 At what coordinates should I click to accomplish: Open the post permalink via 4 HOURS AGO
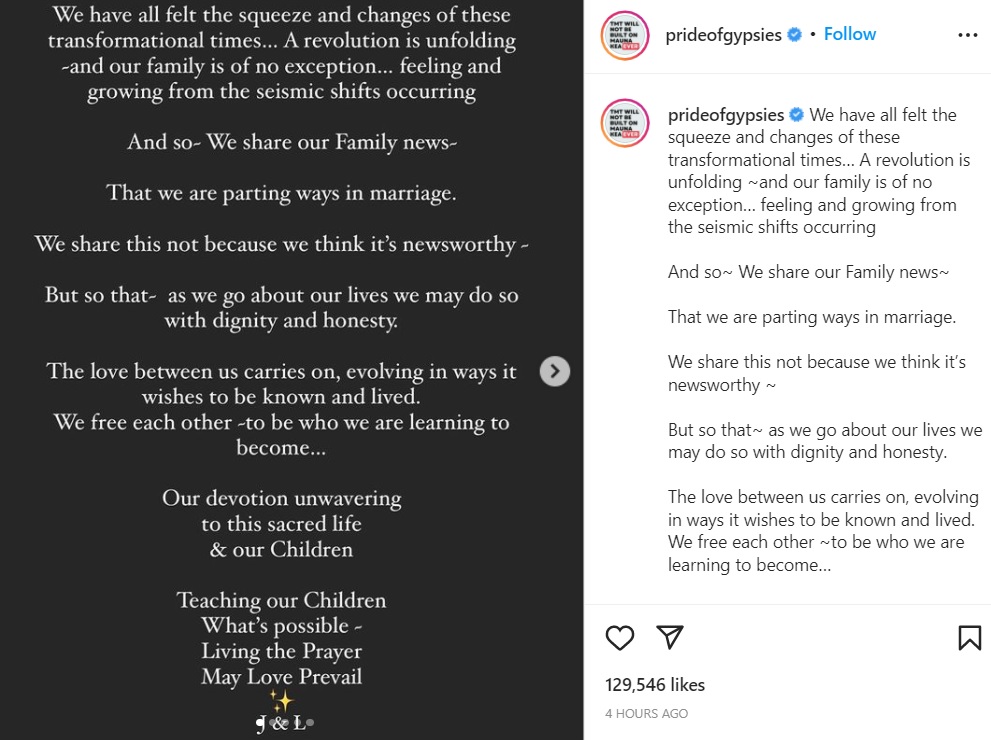646,714
